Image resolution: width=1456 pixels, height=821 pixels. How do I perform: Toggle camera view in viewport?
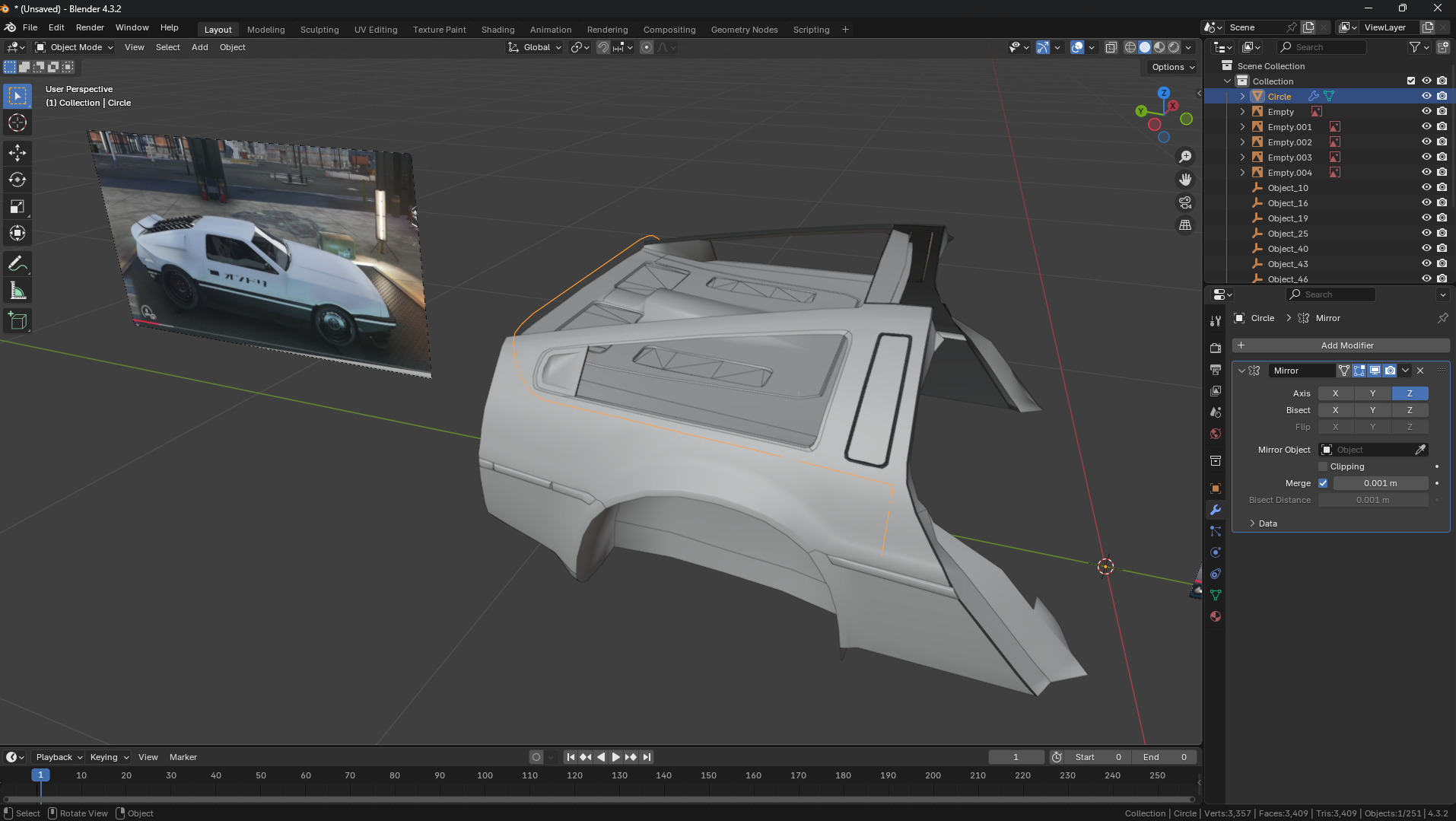tap(1185, 202)
